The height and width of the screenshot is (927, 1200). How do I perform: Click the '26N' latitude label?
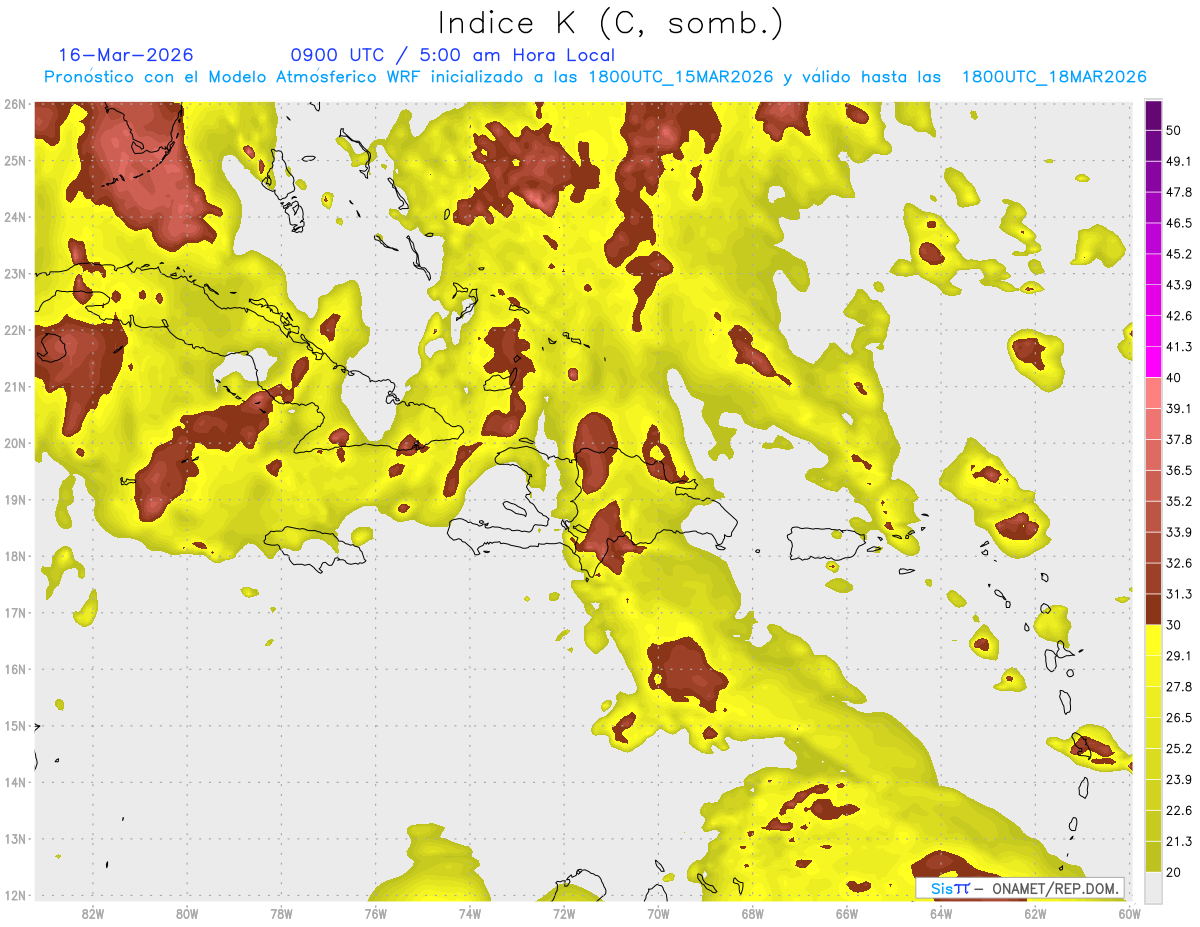(15, 104)
